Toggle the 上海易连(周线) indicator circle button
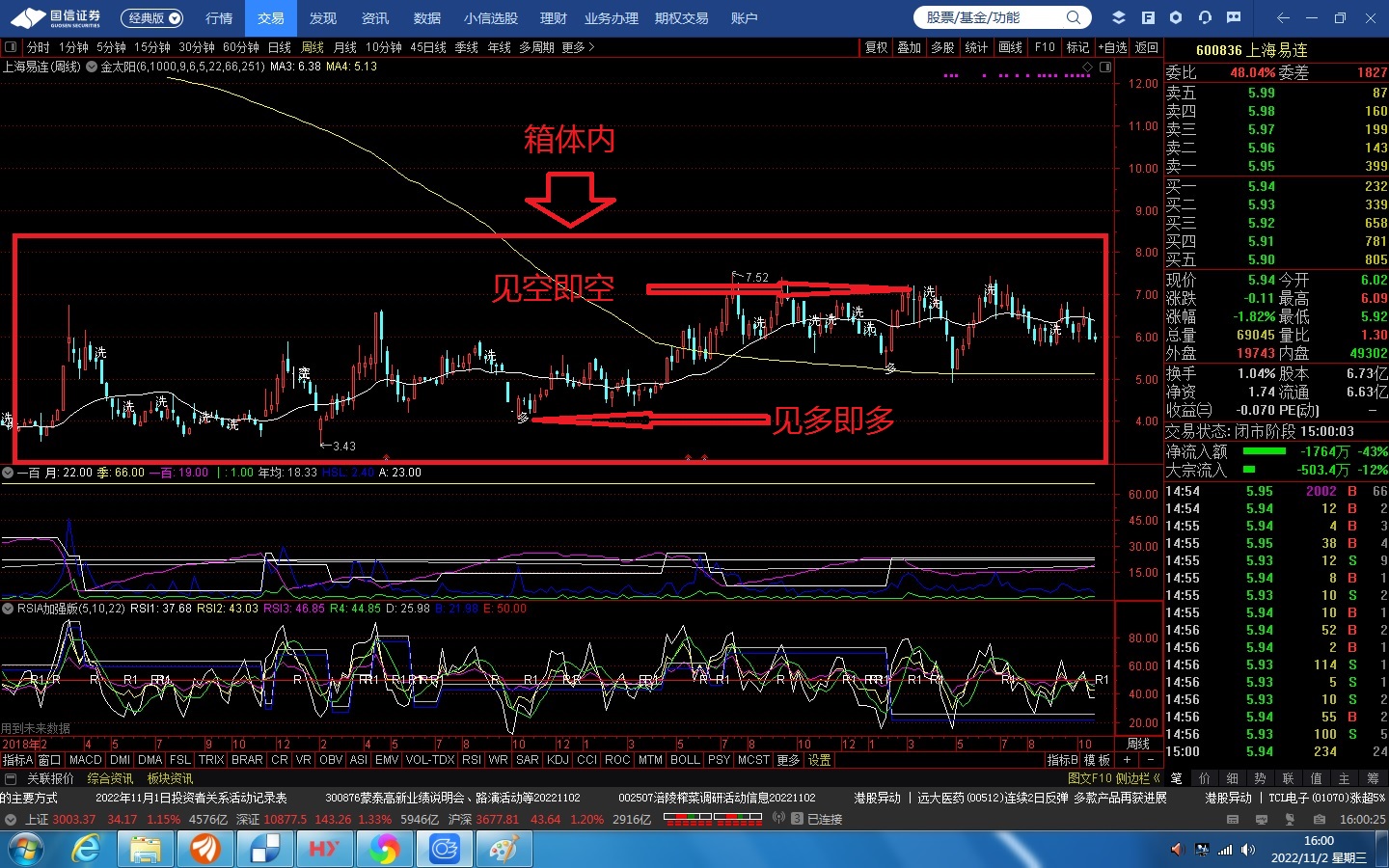 point(92,67)
